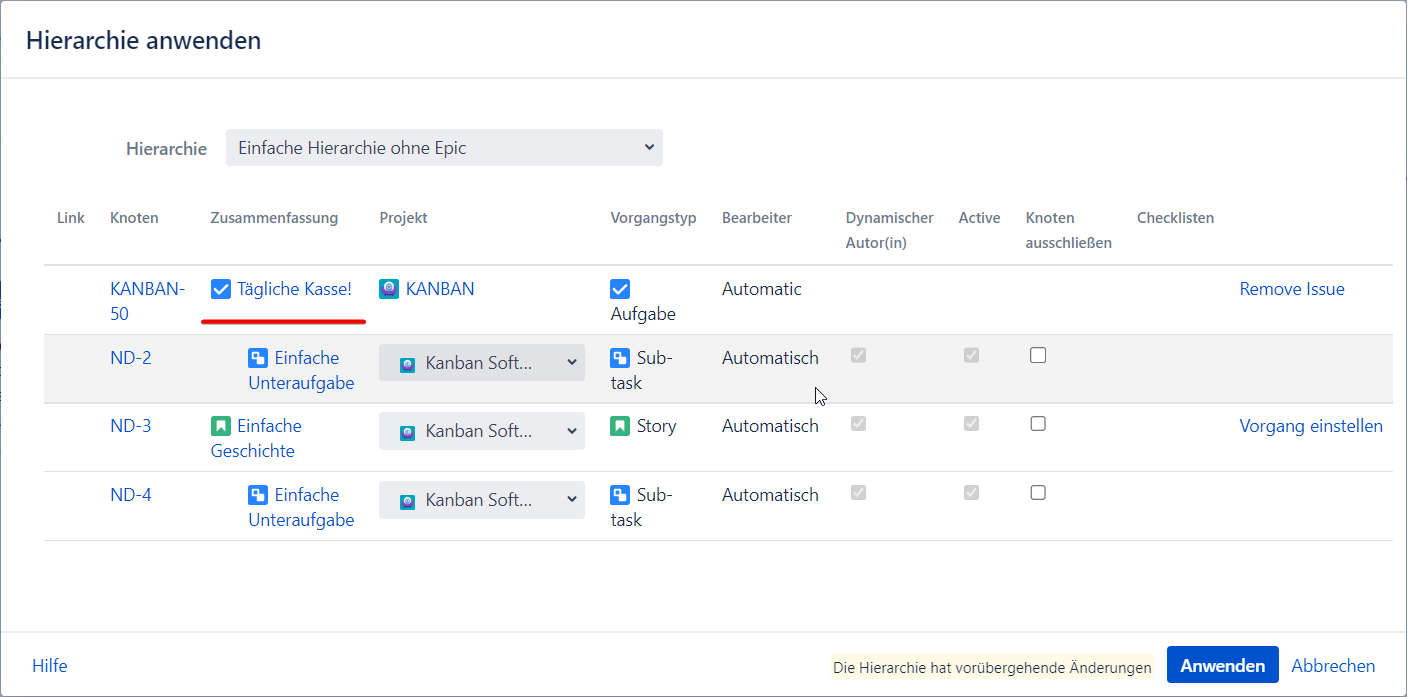Click Abbrechen to cancel the dialog
Screen dimensions: 1408x697
point(1333,666)
